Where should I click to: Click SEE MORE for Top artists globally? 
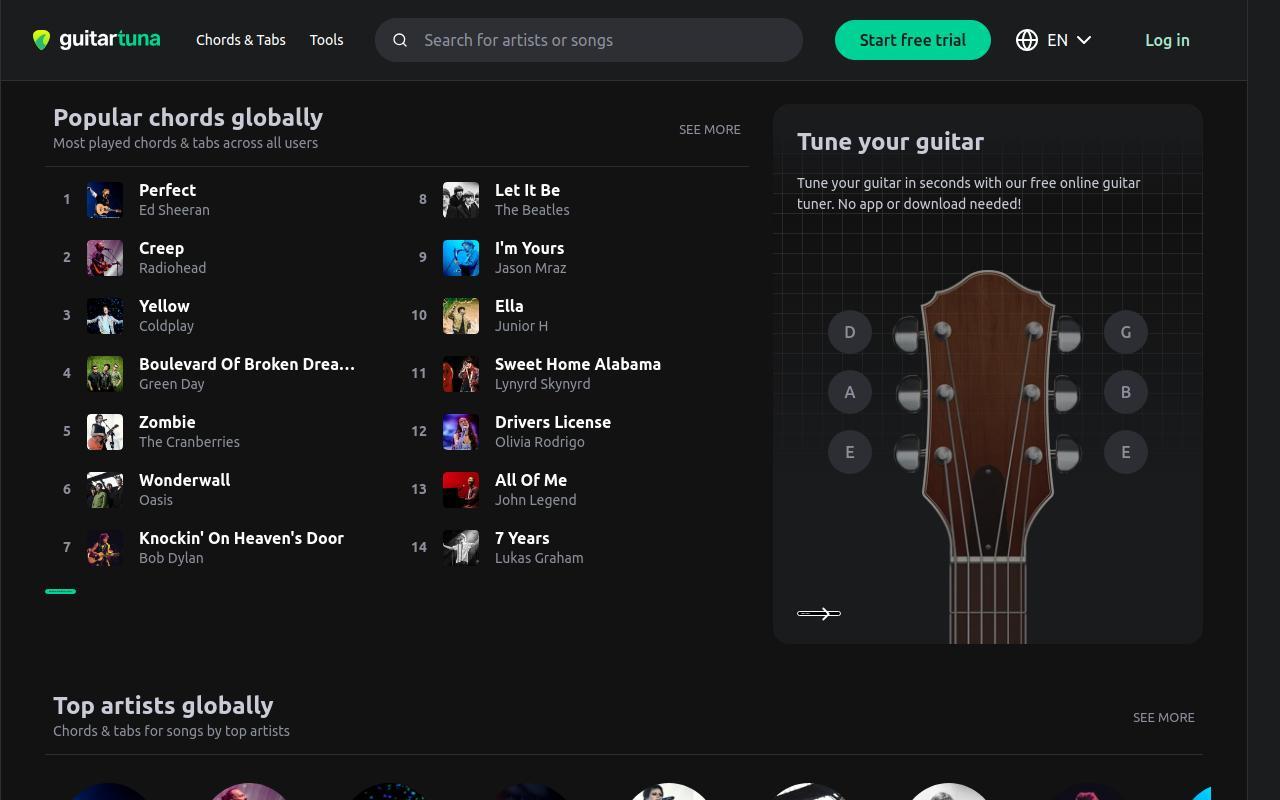[x=1164, y=717]
